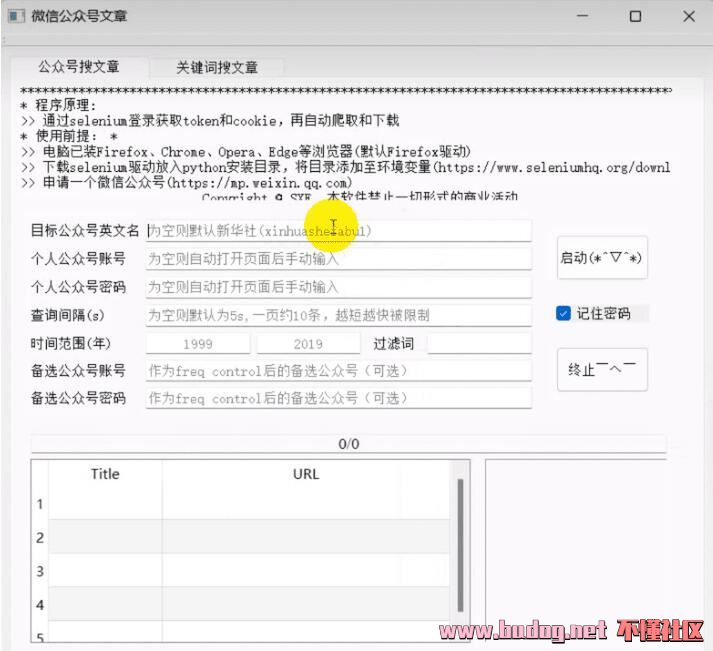Click the 个人公众号账号 input field
The width and height of the screenshot is (713, 651).
click(x=338, y=259)
